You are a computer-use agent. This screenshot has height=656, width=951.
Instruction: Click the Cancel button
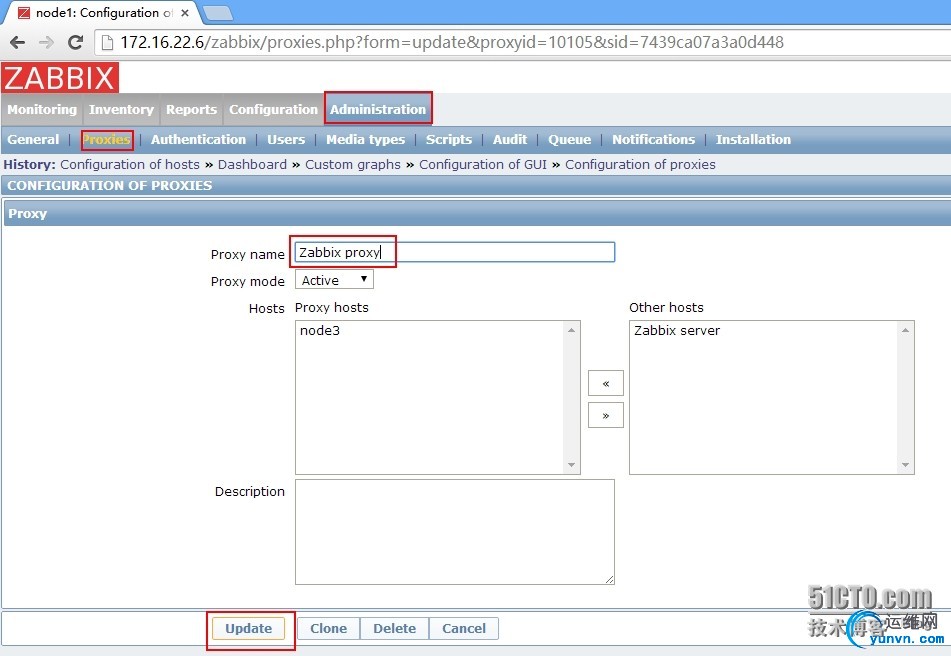coord(464,629)
